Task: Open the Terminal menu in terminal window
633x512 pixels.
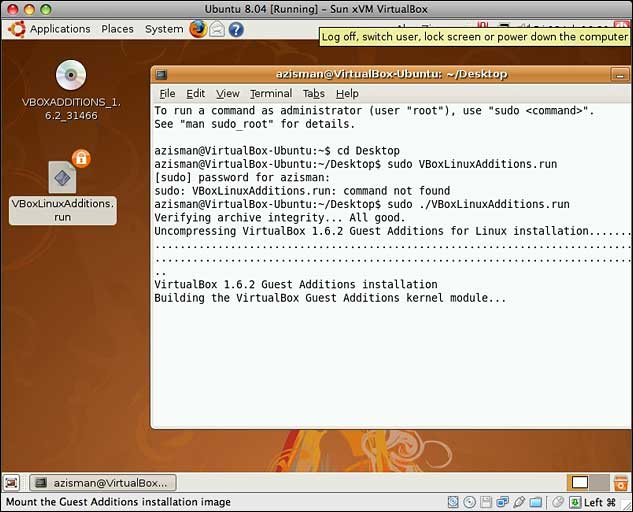Action: [271, 94]
